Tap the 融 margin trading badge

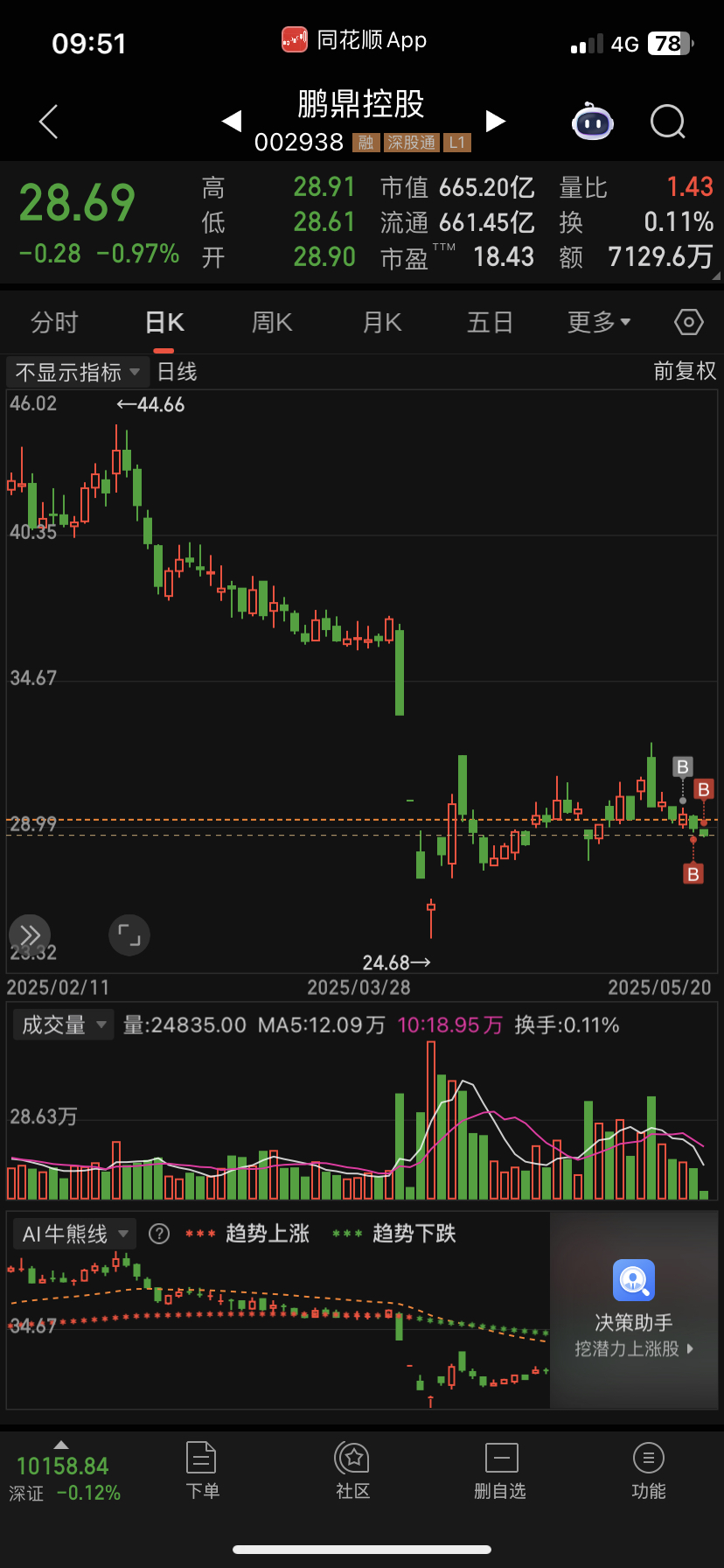366,143
